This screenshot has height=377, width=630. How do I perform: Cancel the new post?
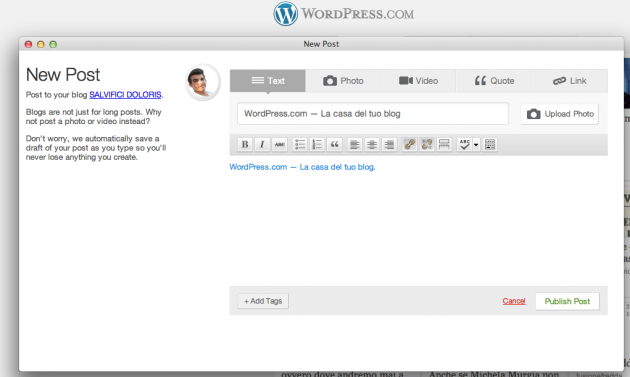pos(514,301)
